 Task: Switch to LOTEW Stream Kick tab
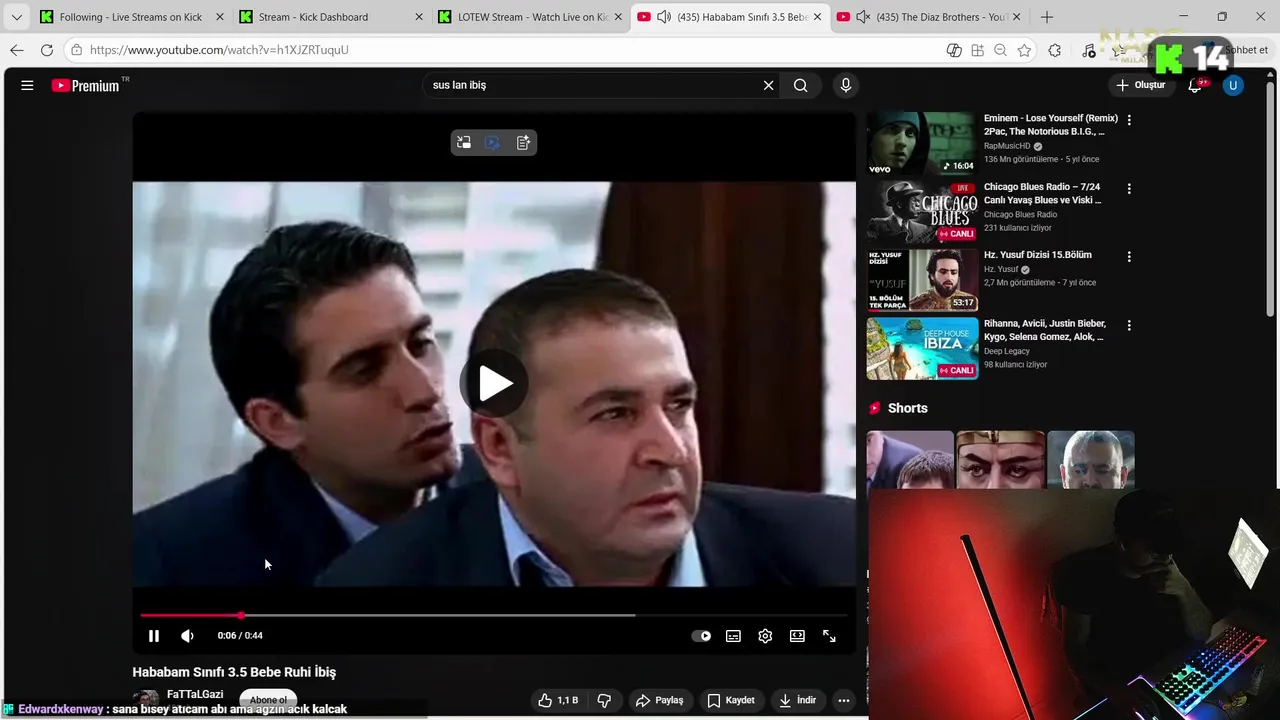[532, 17]
